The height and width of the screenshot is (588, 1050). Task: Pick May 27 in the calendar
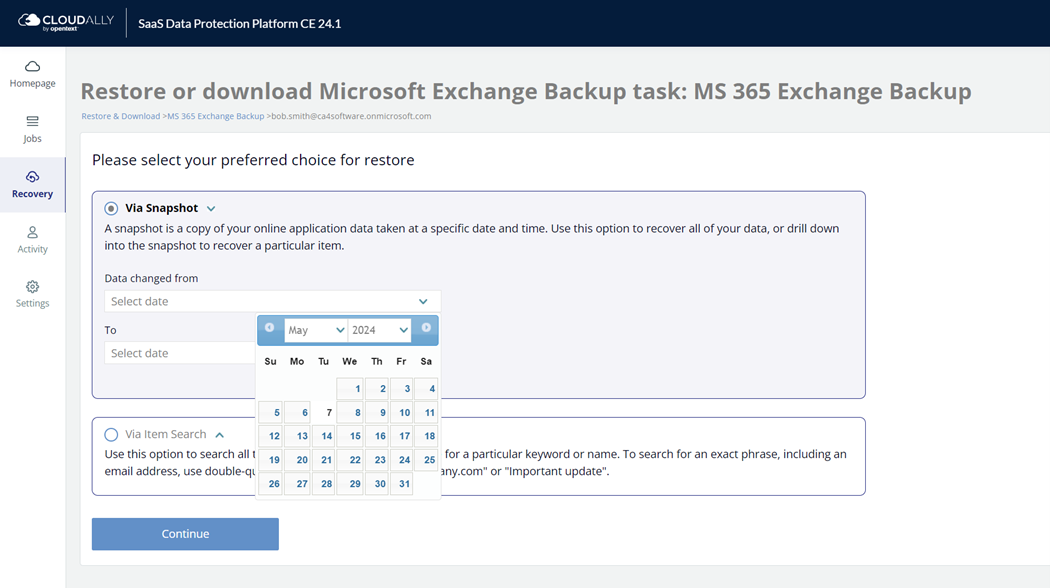click(297, 484)
